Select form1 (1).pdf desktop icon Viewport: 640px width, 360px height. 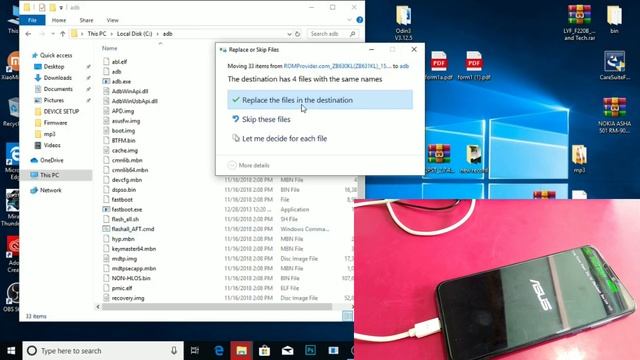(x=473, y=66)
